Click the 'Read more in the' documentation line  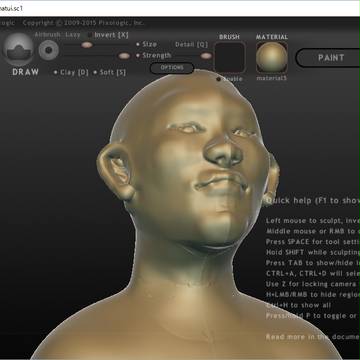pos(313,337)
